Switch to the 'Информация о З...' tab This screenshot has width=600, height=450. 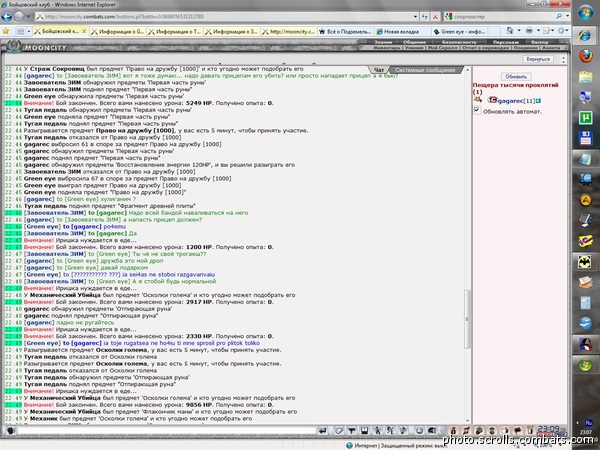[x=232, y=32]
